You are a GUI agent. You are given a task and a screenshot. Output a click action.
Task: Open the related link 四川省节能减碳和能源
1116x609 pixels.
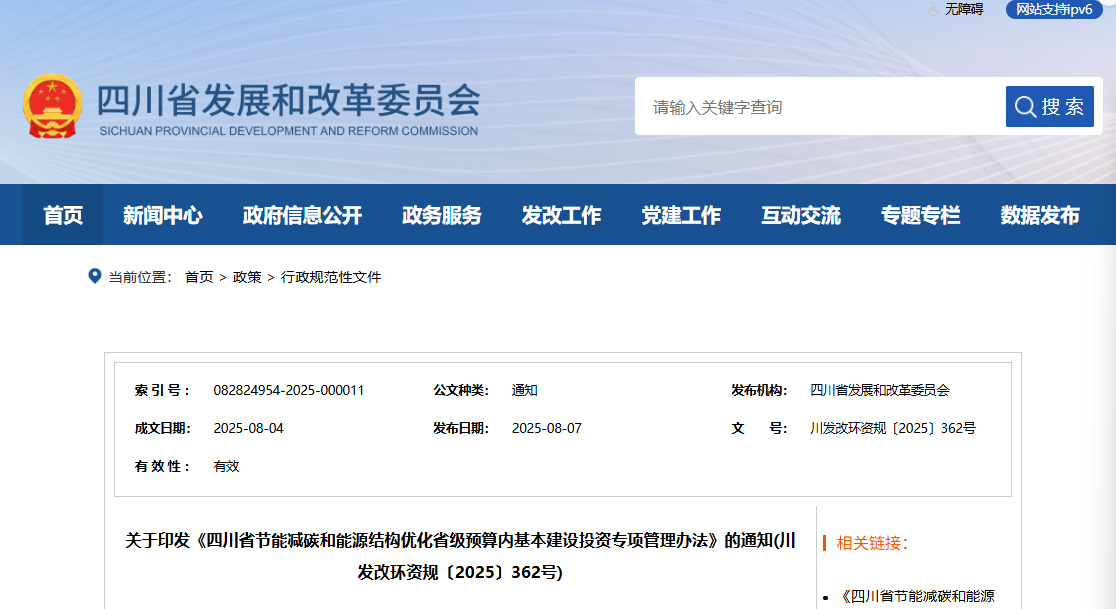[x=917, y=597]
